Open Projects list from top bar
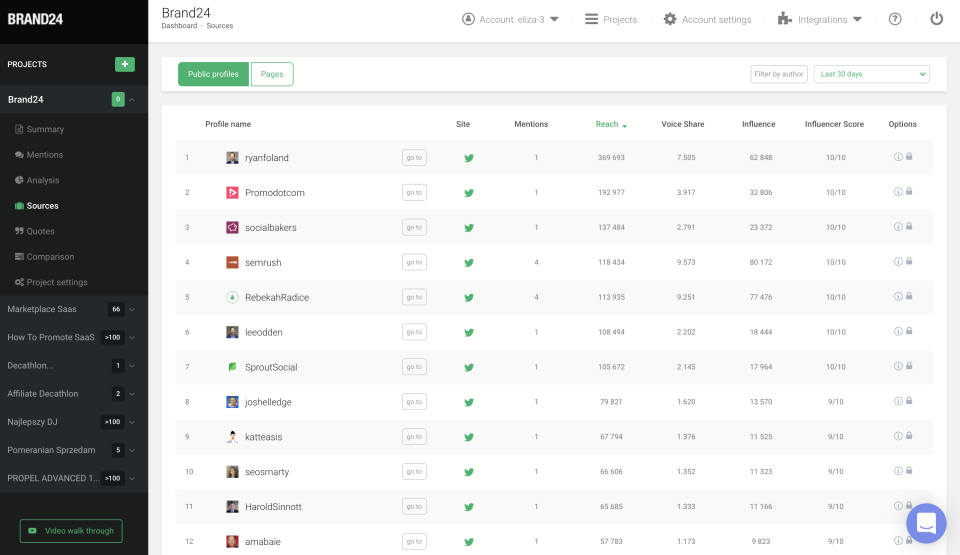This screenshot has width=960, height=555. point(611,20)
